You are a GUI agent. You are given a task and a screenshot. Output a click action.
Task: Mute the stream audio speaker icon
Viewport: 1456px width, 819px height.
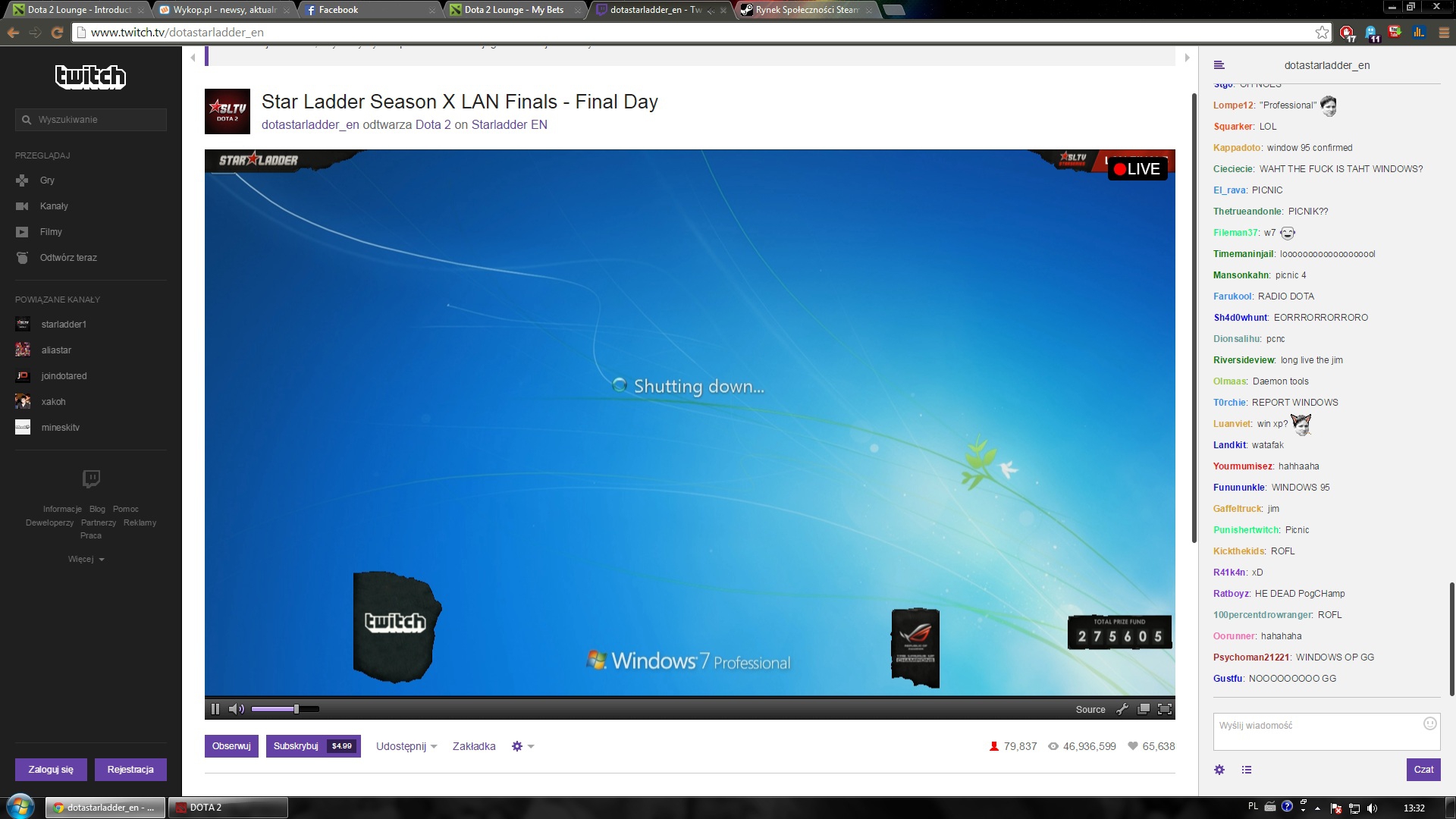point(236,709)
